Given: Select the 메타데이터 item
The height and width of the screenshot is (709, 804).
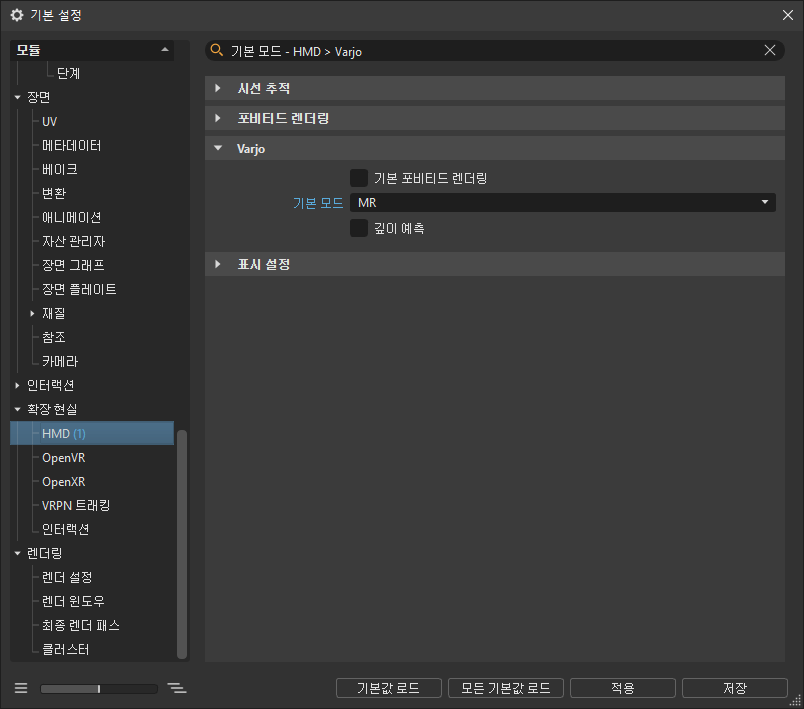Looking at the screenshot, I should [x=71, y=146].
